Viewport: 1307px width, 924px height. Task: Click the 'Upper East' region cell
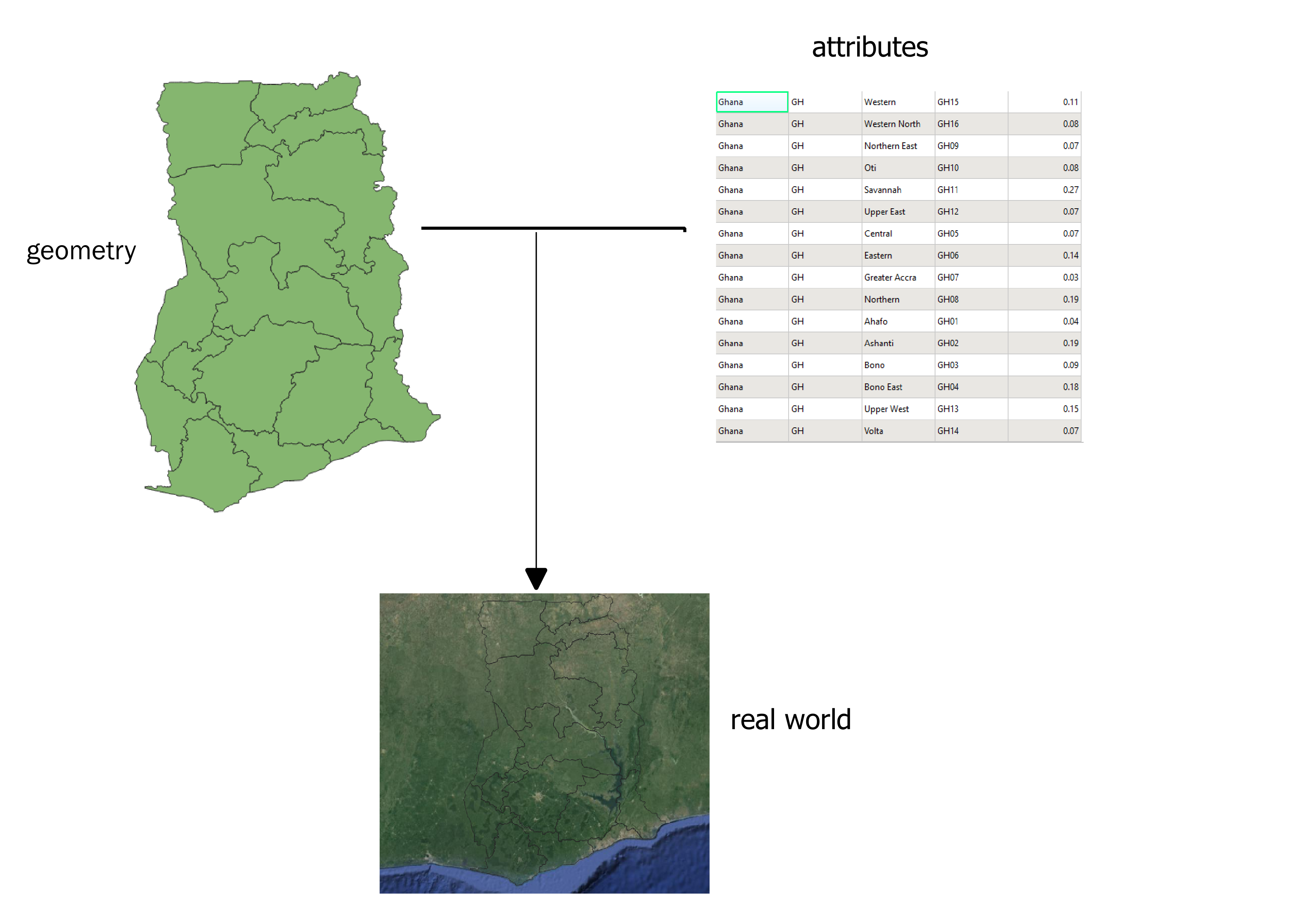click(898, 212)
